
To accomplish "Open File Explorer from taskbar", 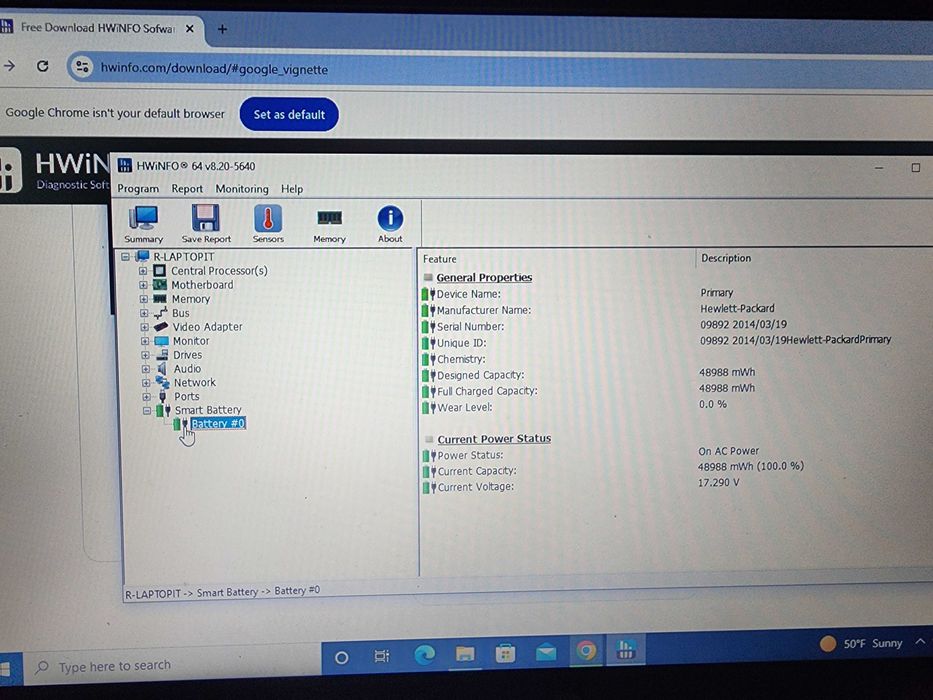I will coord(465,654).
